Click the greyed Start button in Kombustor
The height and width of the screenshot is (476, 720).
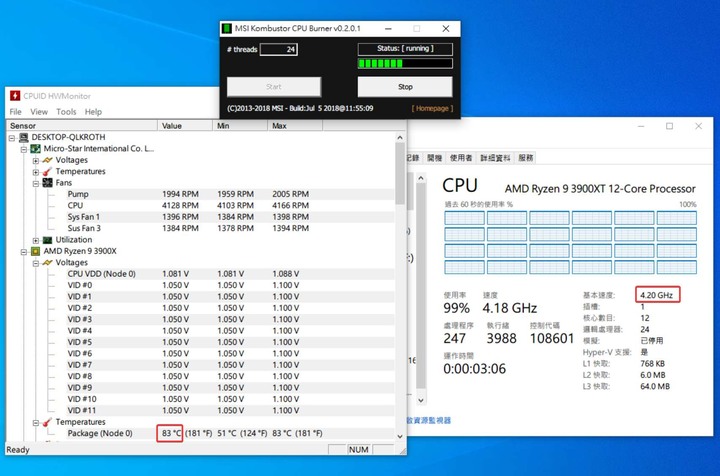point(274,86)
